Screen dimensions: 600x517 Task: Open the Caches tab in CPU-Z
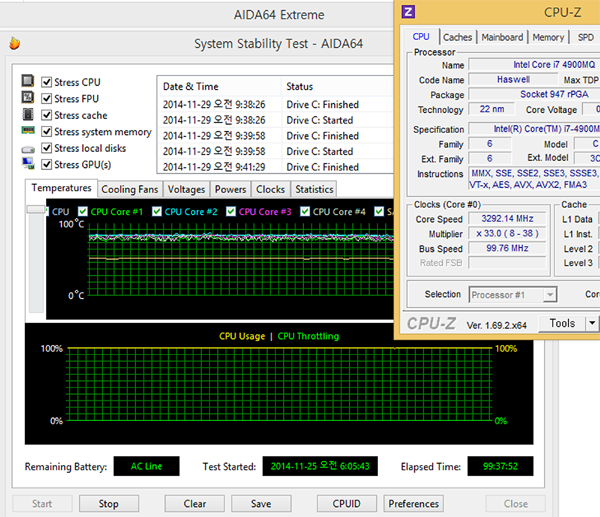(458, 38)
